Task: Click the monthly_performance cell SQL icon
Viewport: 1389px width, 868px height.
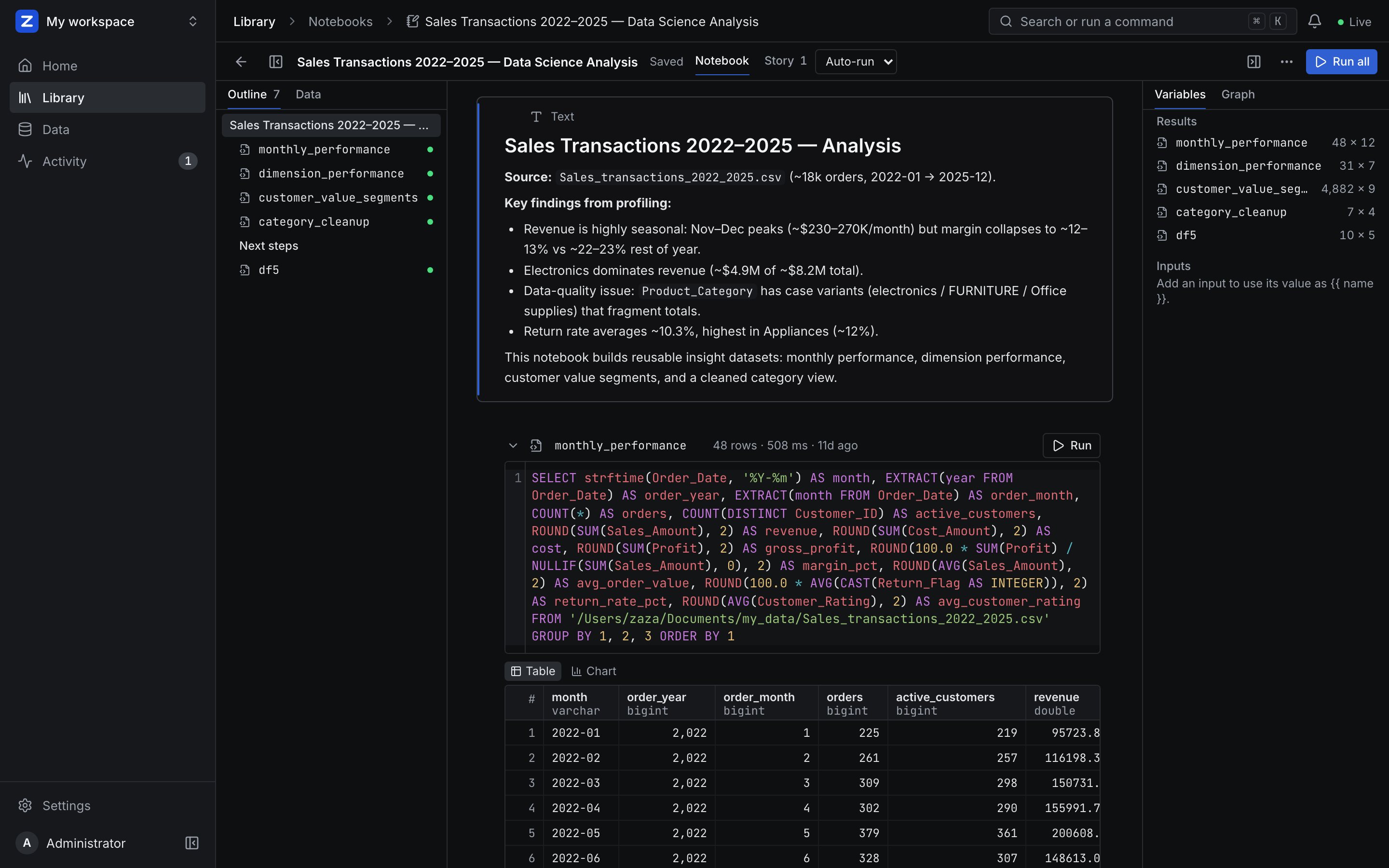Action: point(536,446)
